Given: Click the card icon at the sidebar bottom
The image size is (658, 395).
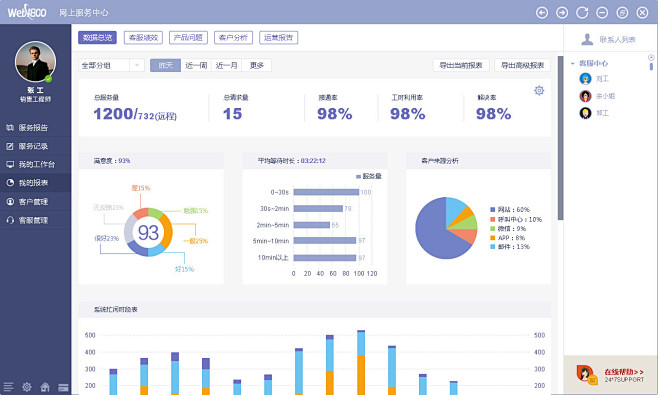Looking at the screenshot, I should [x=63, y=387].
